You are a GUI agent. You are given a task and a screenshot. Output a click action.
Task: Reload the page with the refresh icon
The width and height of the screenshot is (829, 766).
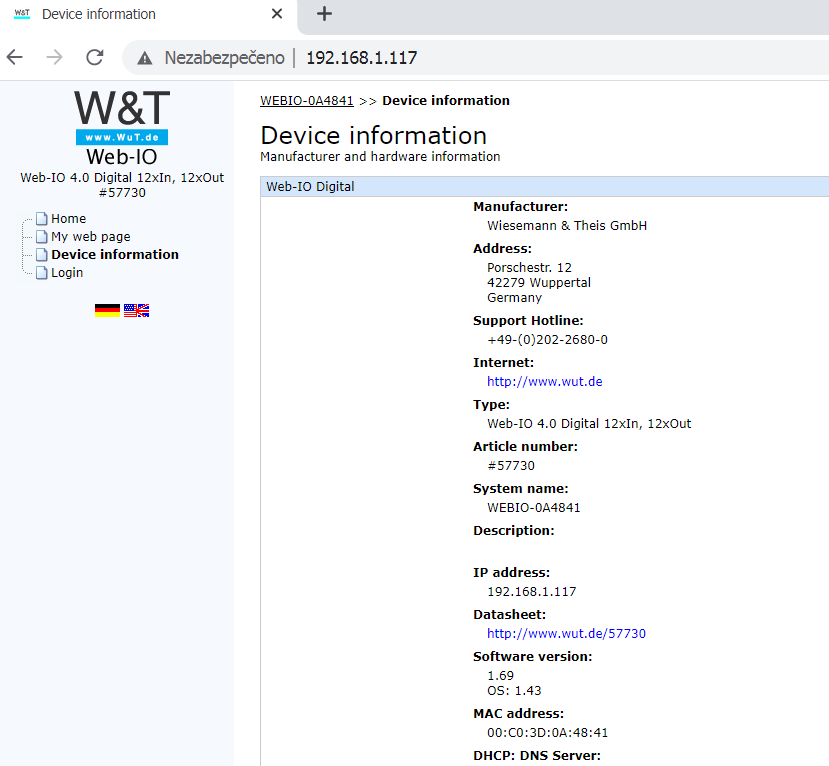click(94, 57)
